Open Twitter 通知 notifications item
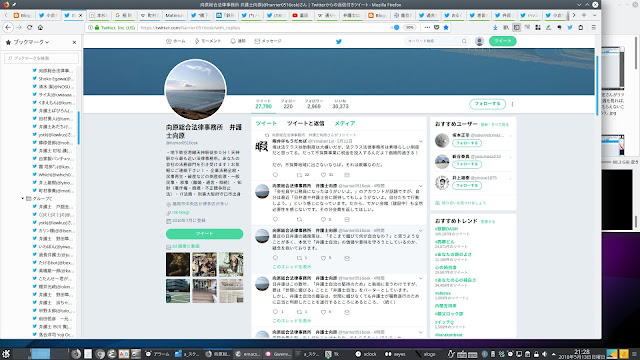Screen dimensions: 640x360 click(238, 41)
